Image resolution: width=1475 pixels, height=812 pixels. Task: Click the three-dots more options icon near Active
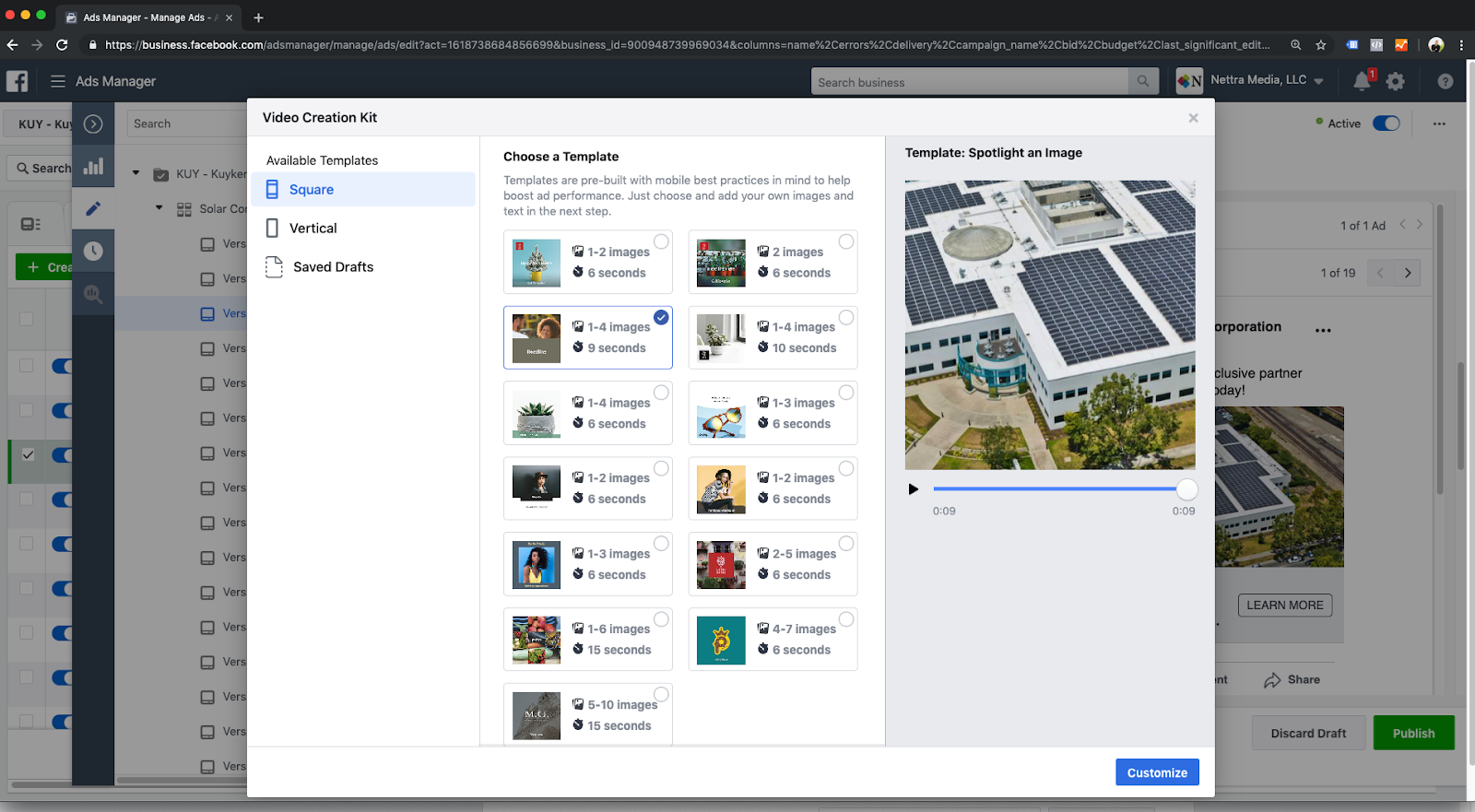tap(1439, 124)
